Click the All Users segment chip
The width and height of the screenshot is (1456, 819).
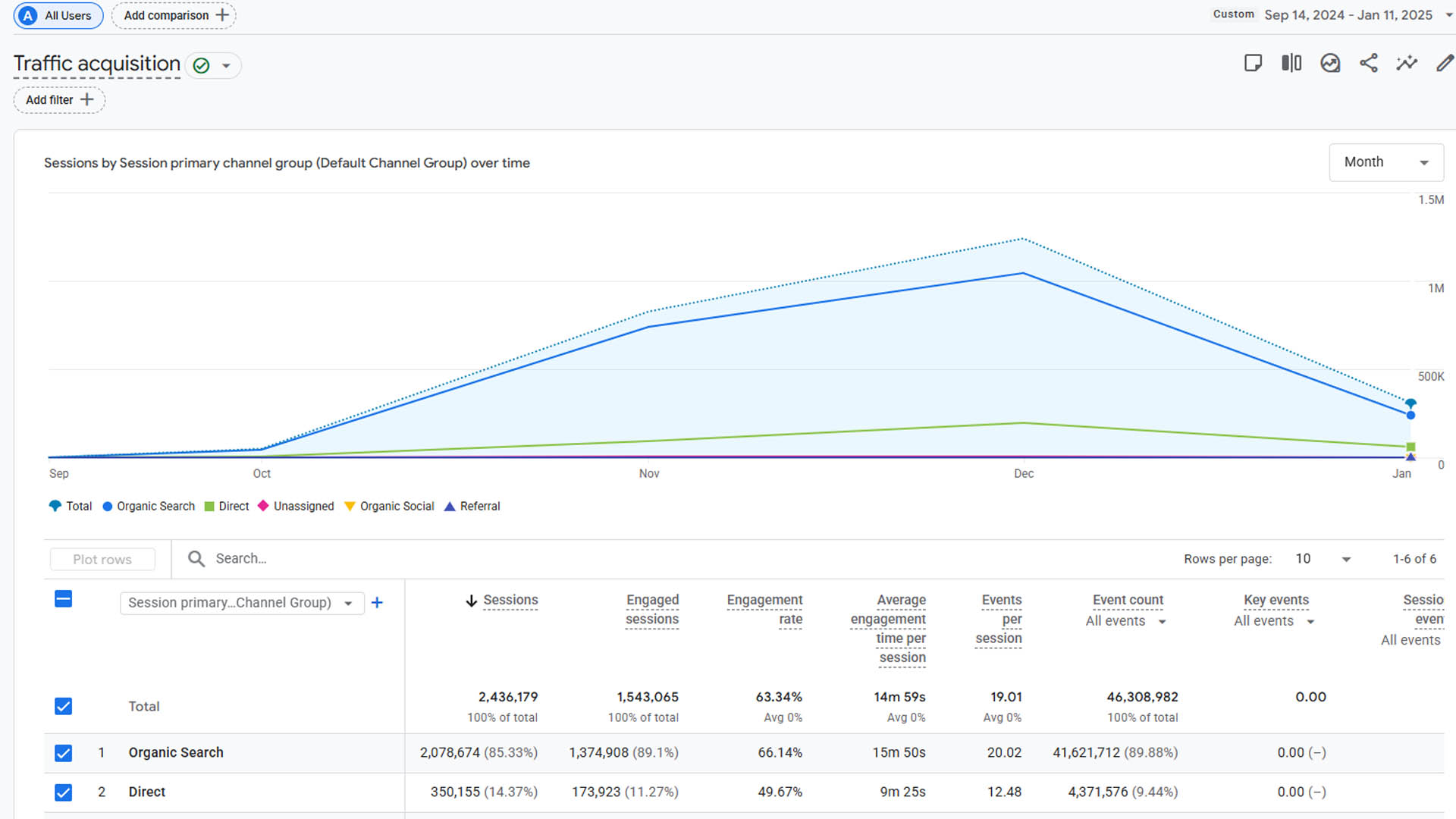point(58,15)
